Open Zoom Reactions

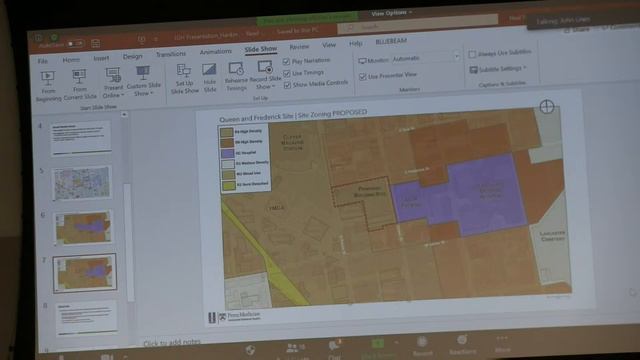point(462,345)
